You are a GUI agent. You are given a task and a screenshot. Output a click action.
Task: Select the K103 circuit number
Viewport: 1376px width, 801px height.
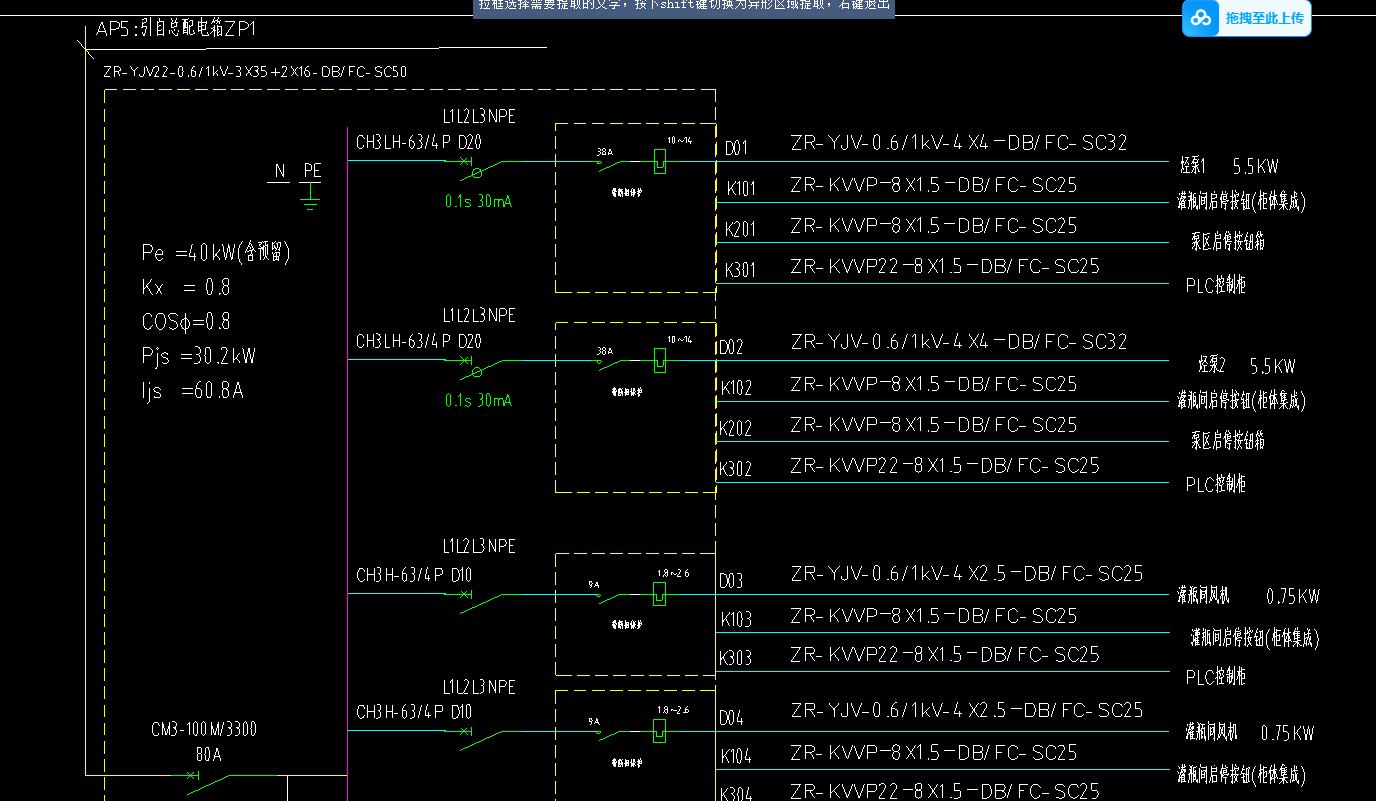(x=737, y=620)
